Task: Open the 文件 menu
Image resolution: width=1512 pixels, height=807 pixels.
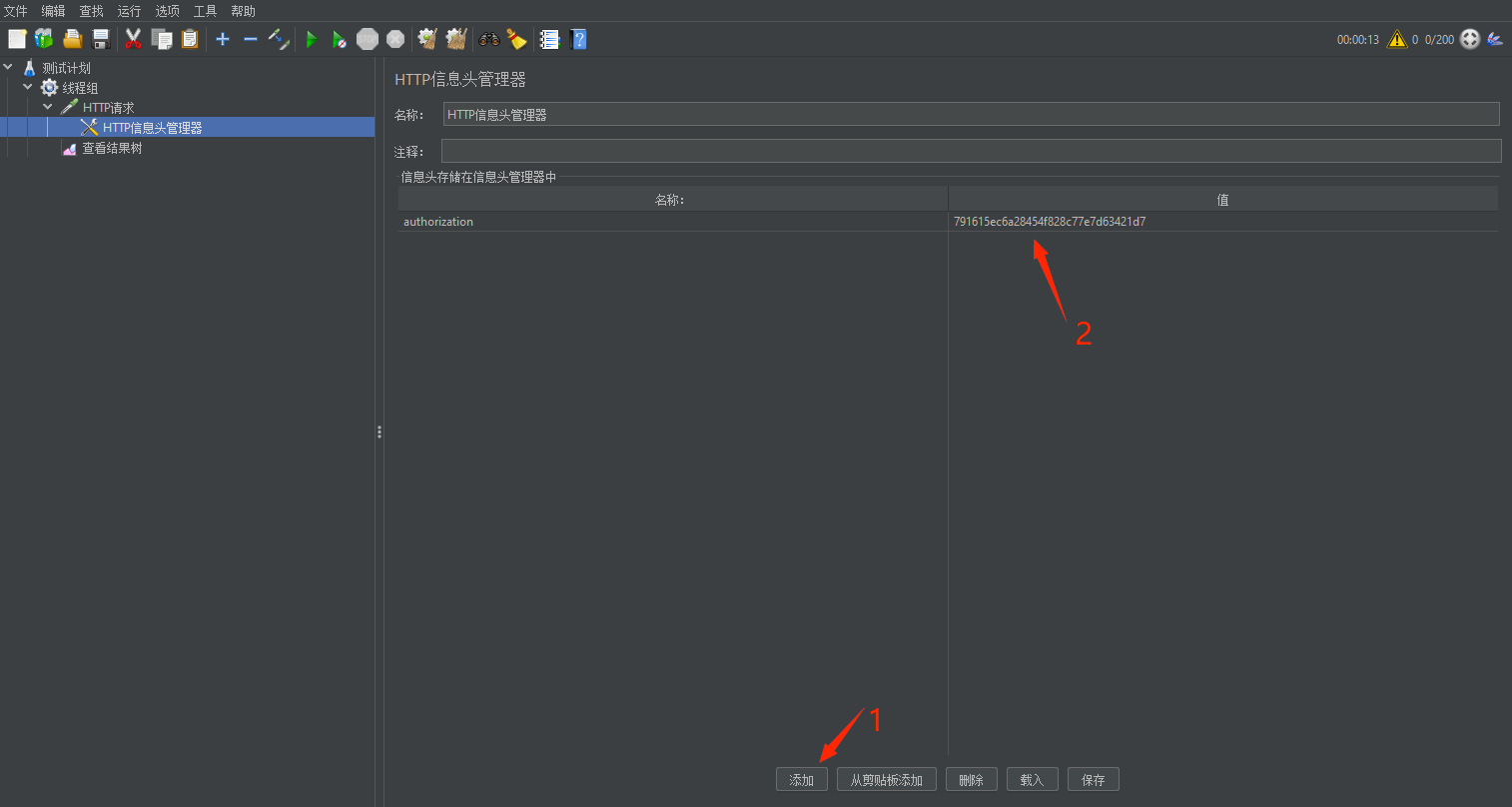Action: click(x=16, y=11)
